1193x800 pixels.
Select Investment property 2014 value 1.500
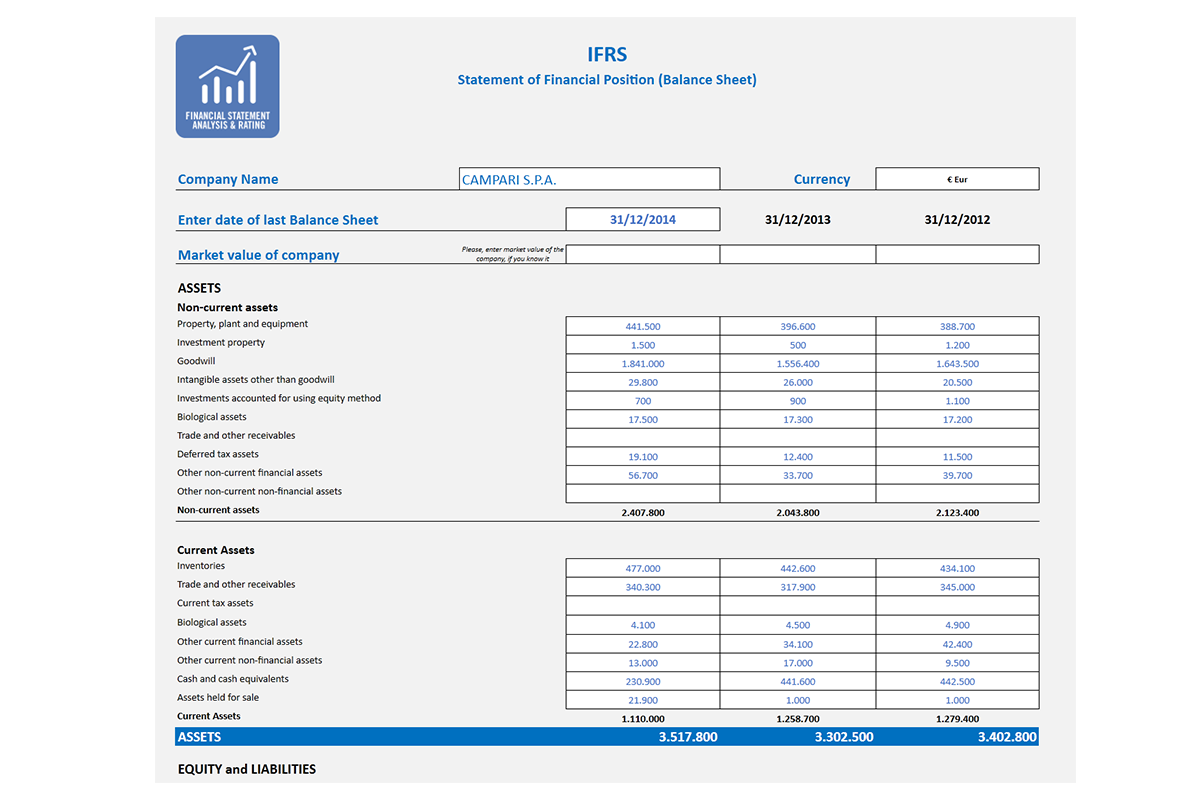point(643,345)
